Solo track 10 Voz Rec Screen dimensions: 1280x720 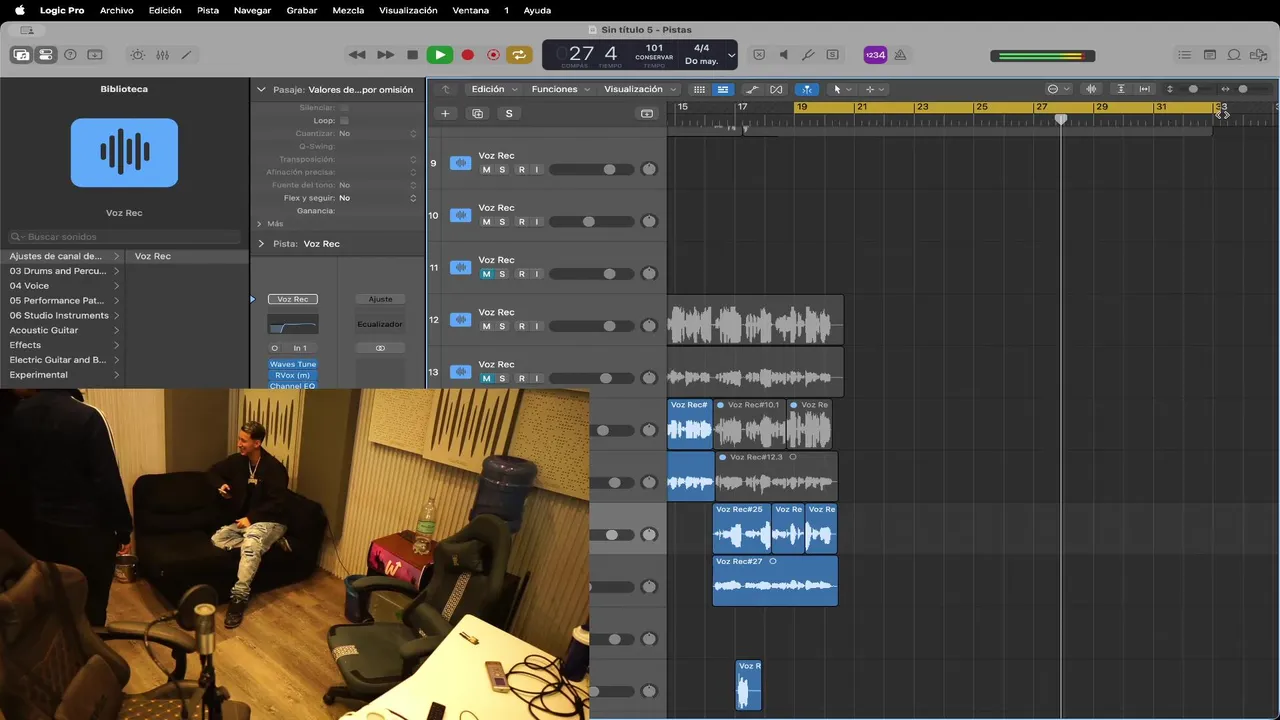[x=502, y=222]
